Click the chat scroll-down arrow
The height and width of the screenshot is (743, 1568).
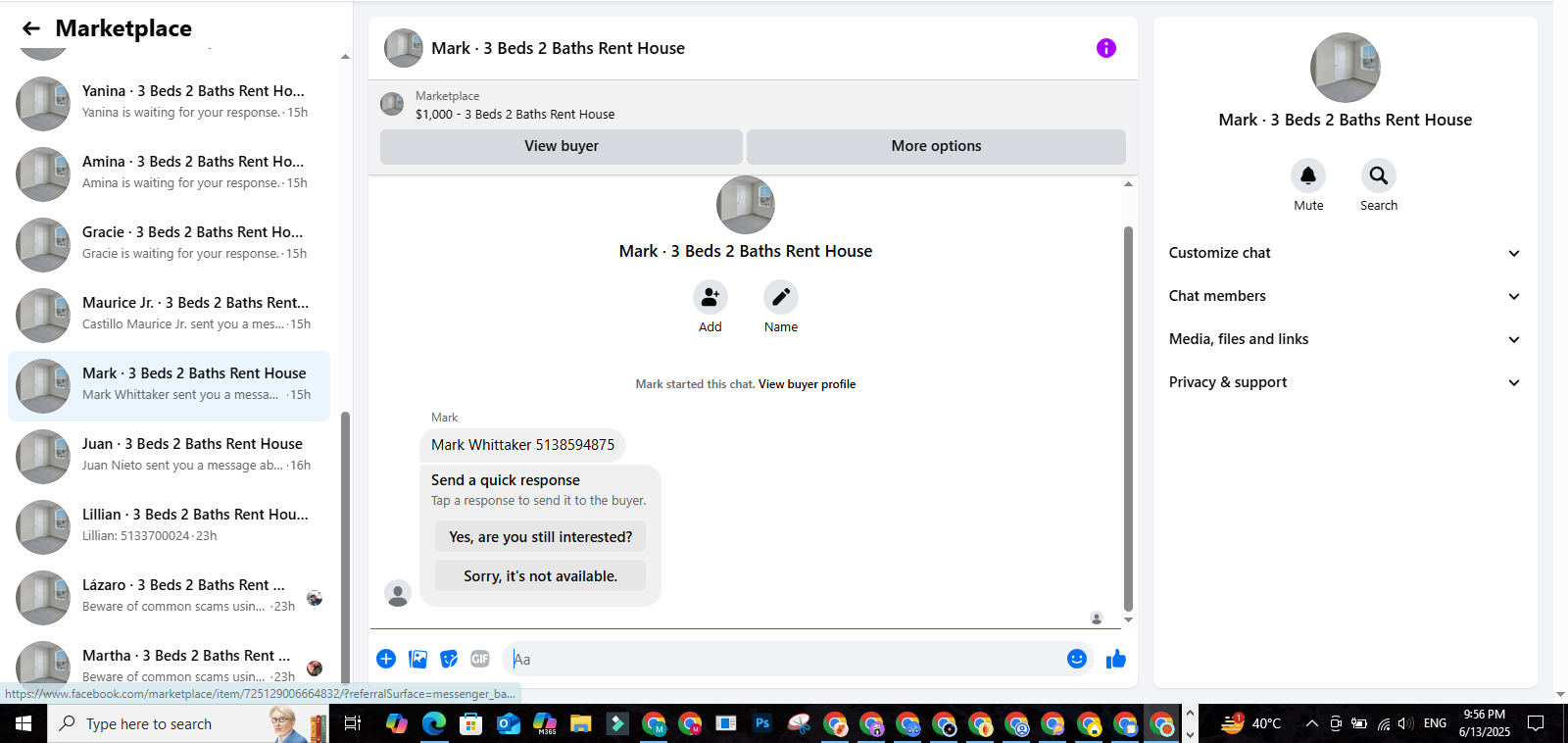tap(1128, 619)
